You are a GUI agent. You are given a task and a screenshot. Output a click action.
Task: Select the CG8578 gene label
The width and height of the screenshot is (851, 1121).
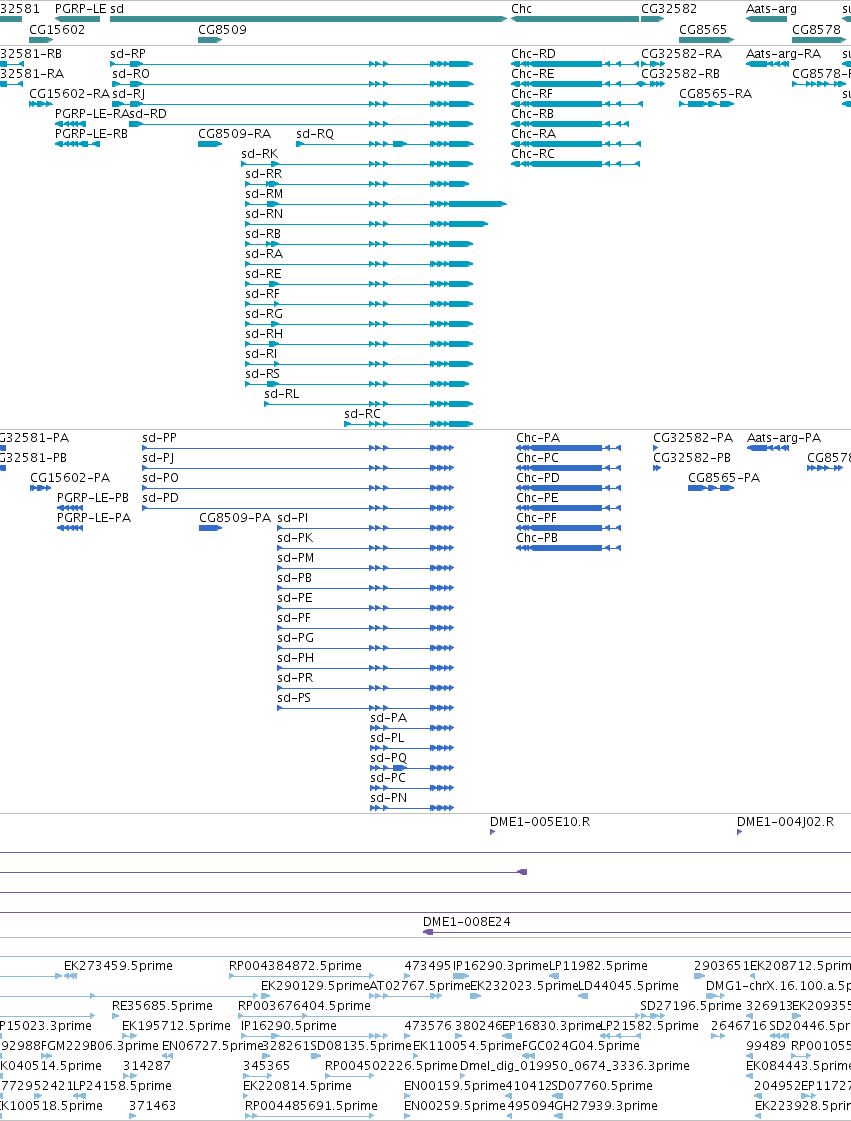tap(817, 29)
